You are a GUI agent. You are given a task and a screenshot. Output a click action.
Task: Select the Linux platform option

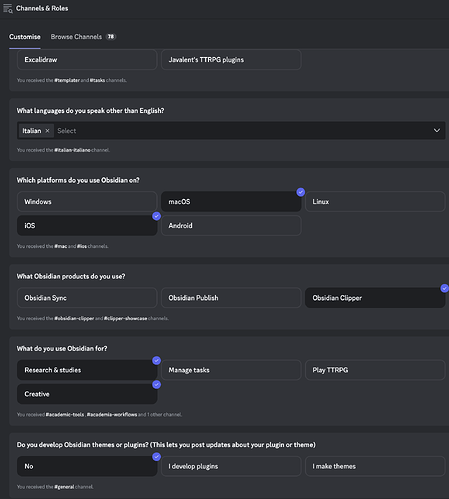(x=375, y=202)
